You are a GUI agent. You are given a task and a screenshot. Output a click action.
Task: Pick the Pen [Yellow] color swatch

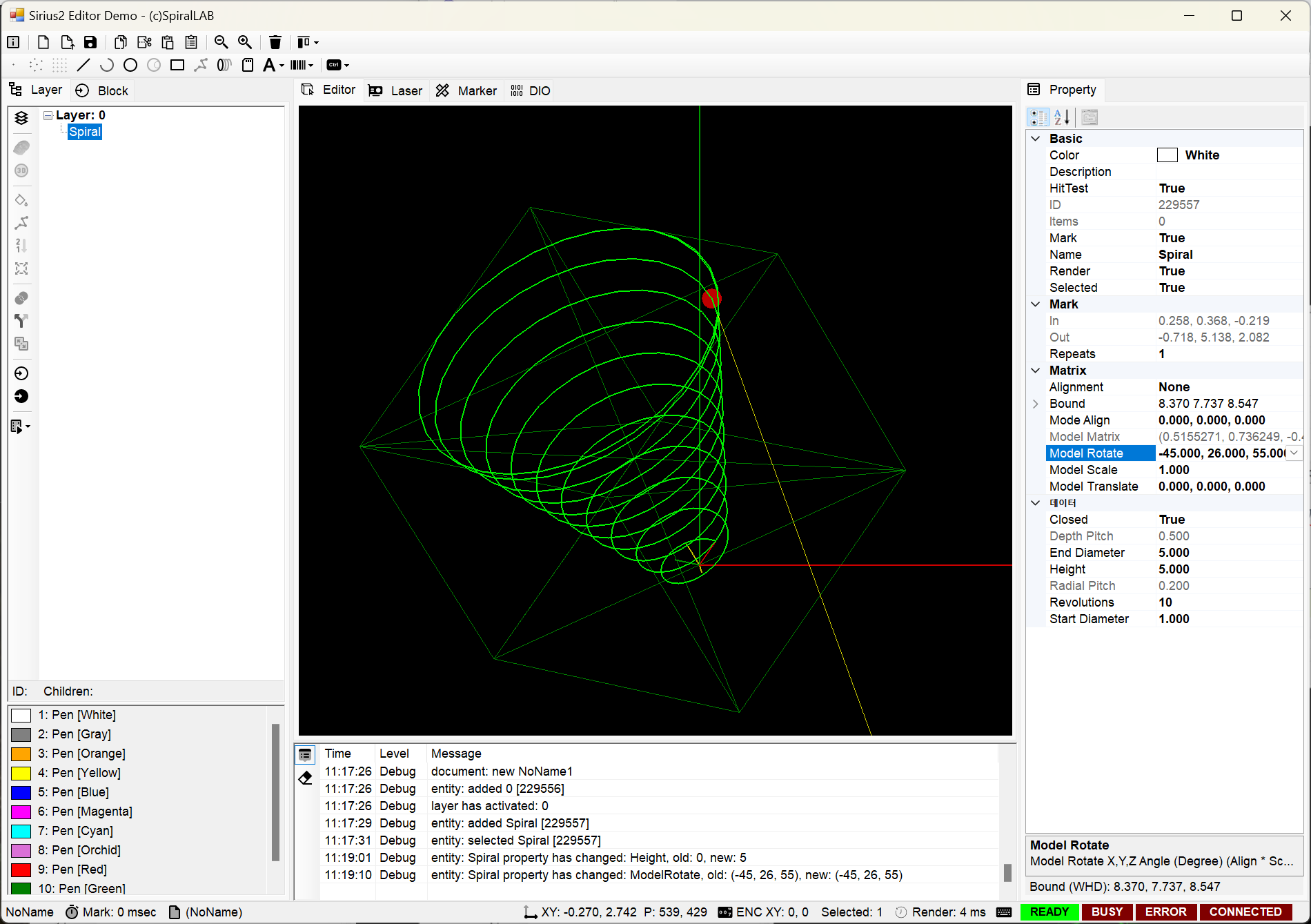(x=21, y=773)
